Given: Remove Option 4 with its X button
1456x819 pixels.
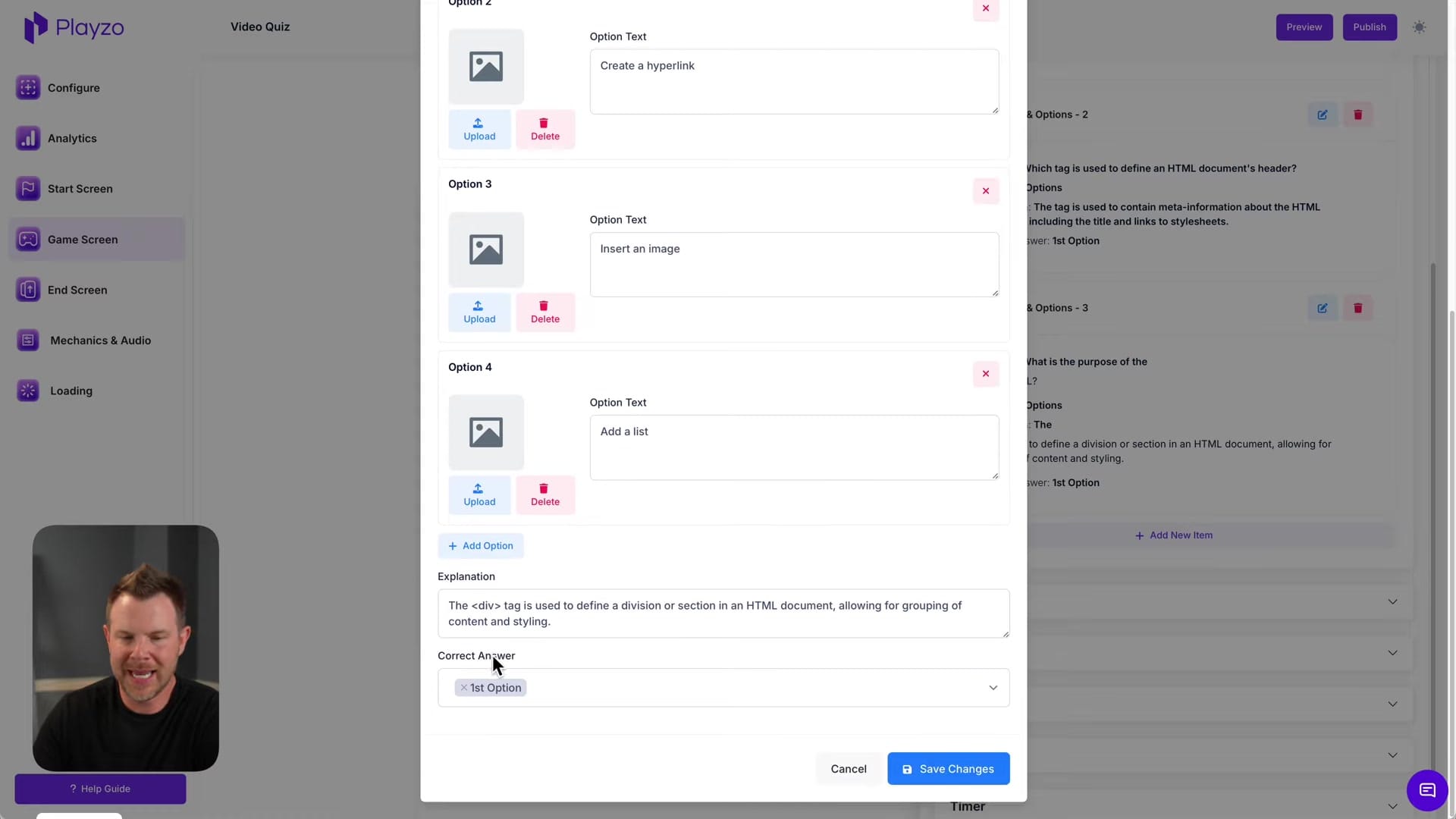Looking at the screenshot, I should (986, 374).
